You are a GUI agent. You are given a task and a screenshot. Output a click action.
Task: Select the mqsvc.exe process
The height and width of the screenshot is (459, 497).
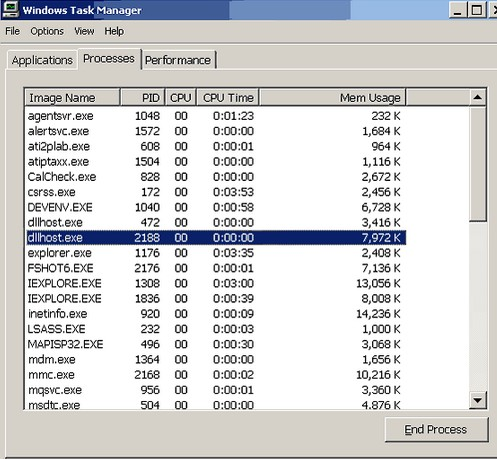pyautogui.click(x=216, y=390)
